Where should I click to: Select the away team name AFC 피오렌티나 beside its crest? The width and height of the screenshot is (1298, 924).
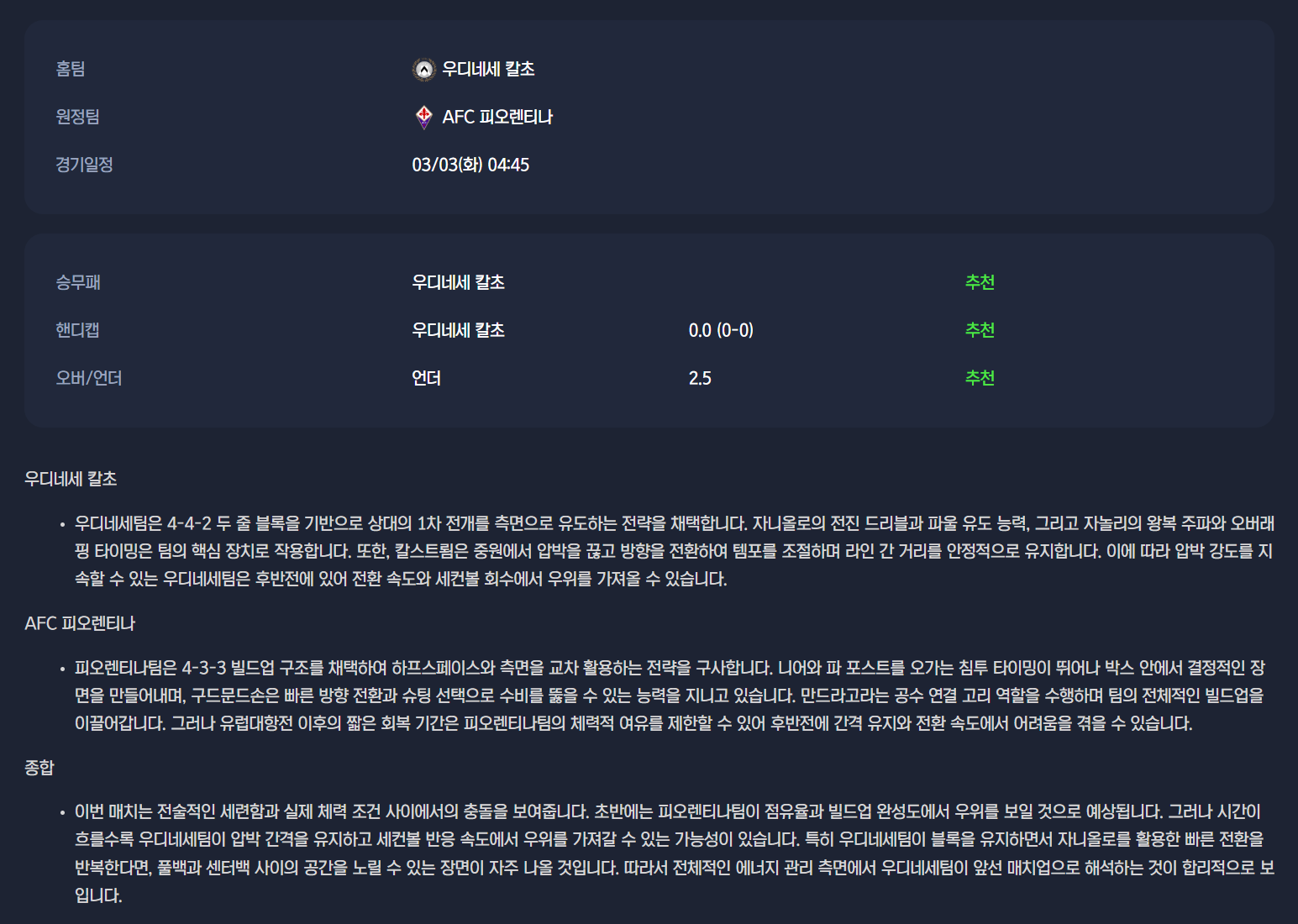[497, 117]
